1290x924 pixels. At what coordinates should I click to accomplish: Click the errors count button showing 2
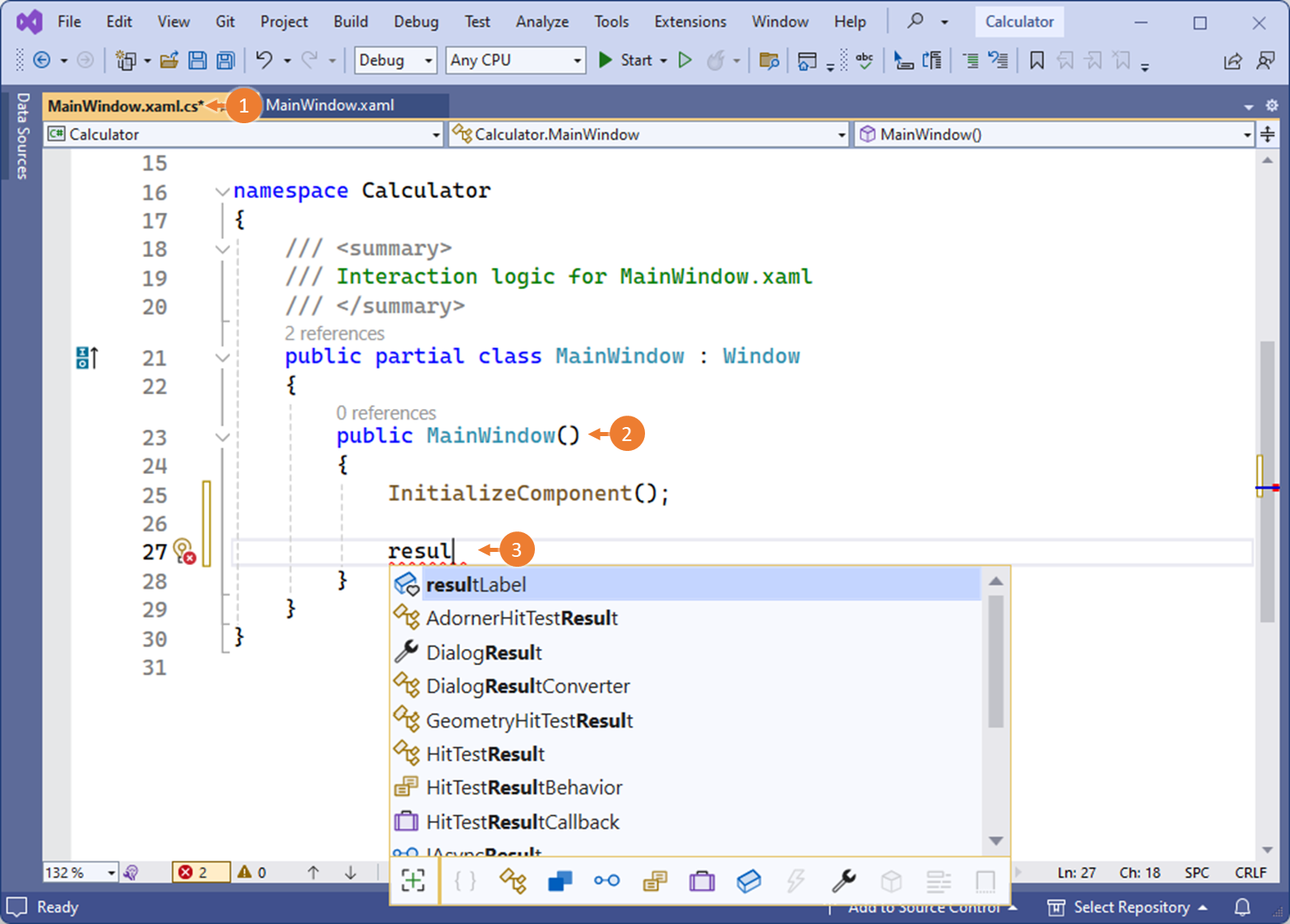click(200, 872)
